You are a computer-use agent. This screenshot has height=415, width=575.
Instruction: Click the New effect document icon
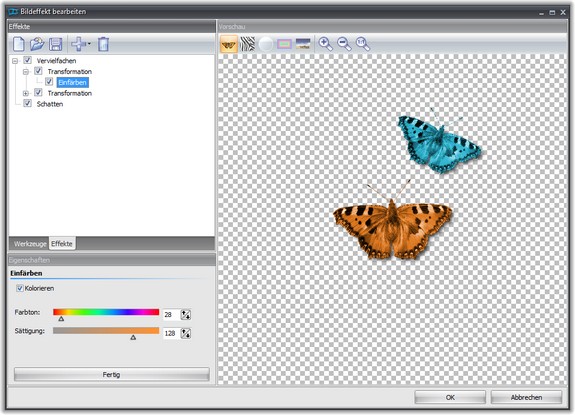[x=18, y=44]
